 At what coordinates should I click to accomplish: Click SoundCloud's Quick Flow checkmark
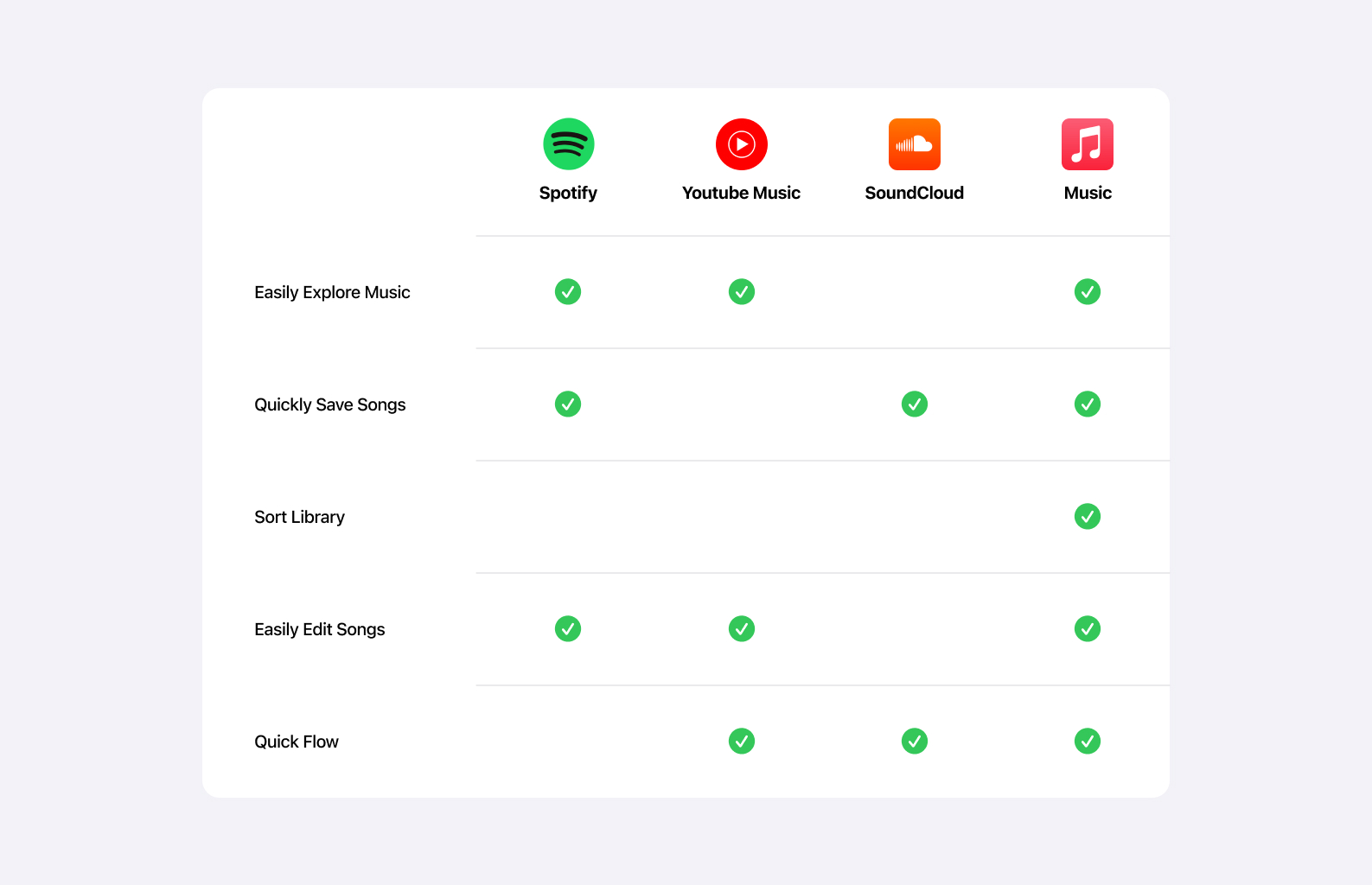click(x=914, y=742)
